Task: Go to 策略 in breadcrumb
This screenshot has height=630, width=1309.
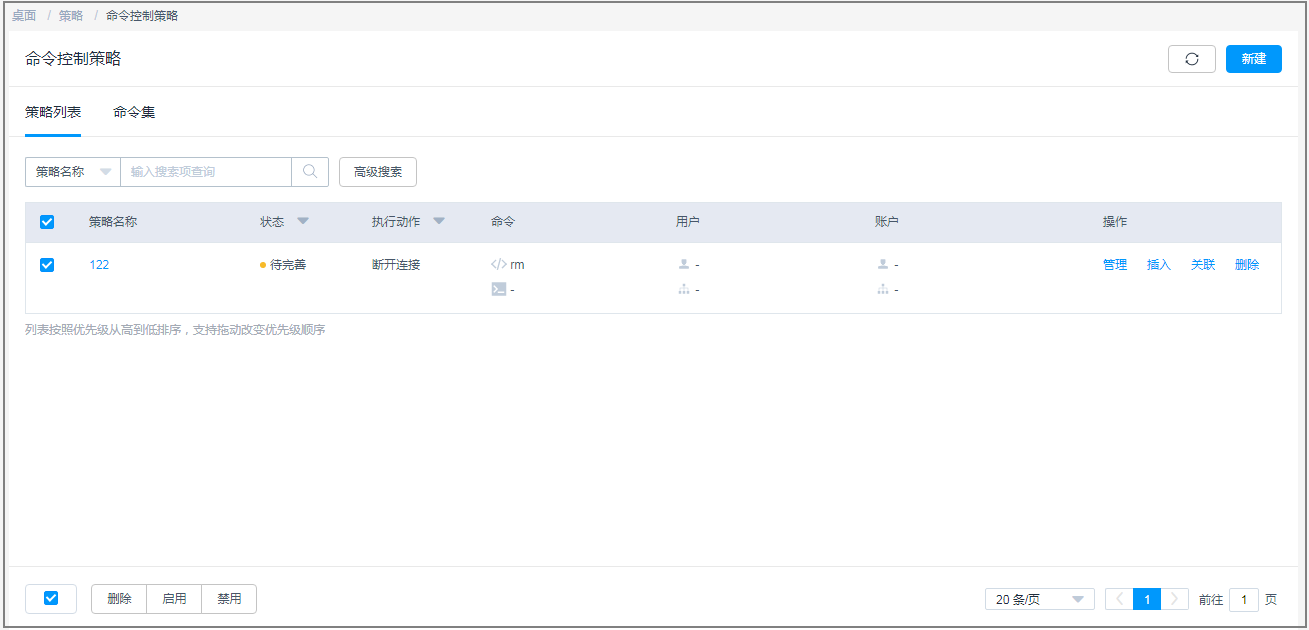Action: pos(71,16)
